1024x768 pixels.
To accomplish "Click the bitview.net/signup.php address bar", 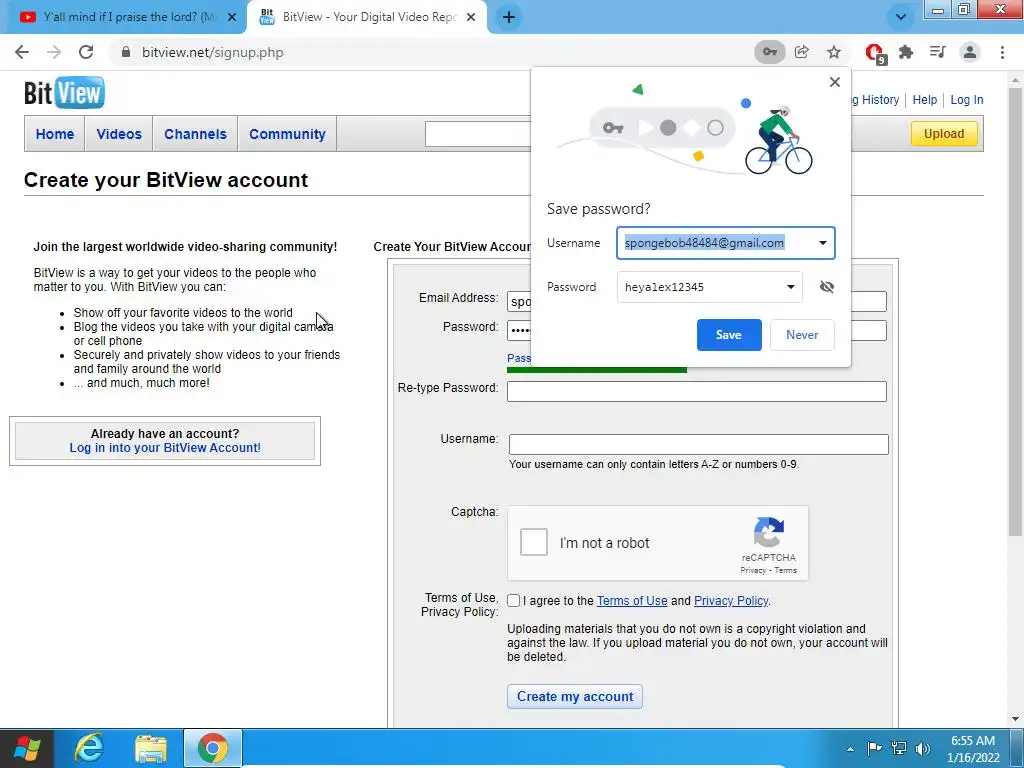I will (x=213, y=52).
